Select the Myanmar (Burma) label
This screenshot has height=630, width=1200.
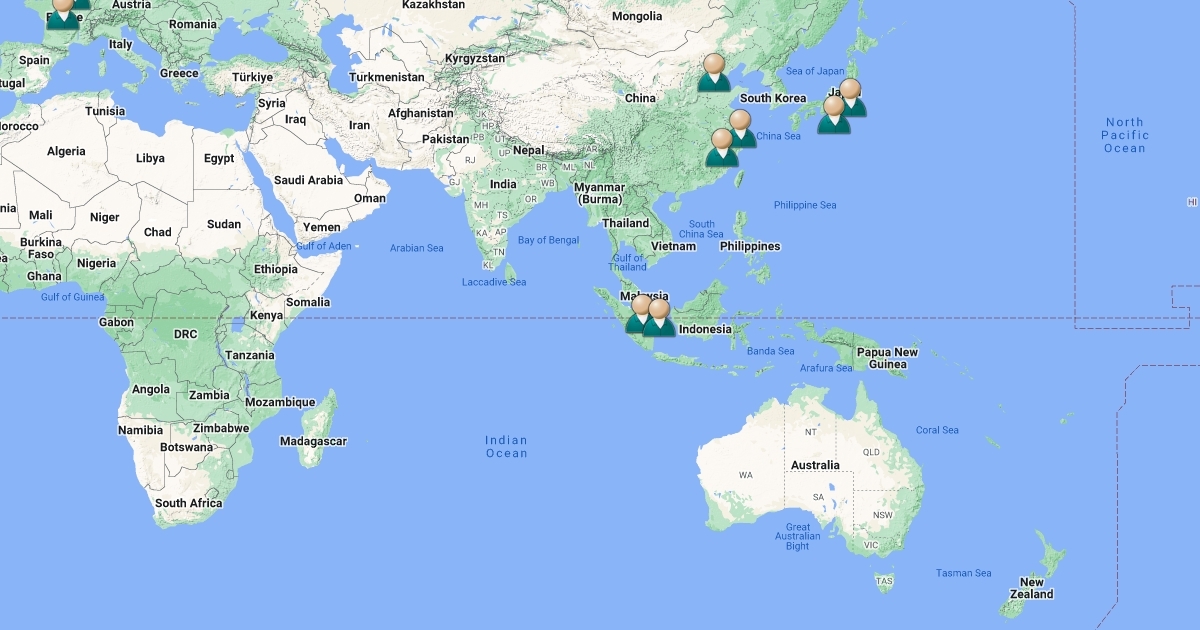pos(599,193)
